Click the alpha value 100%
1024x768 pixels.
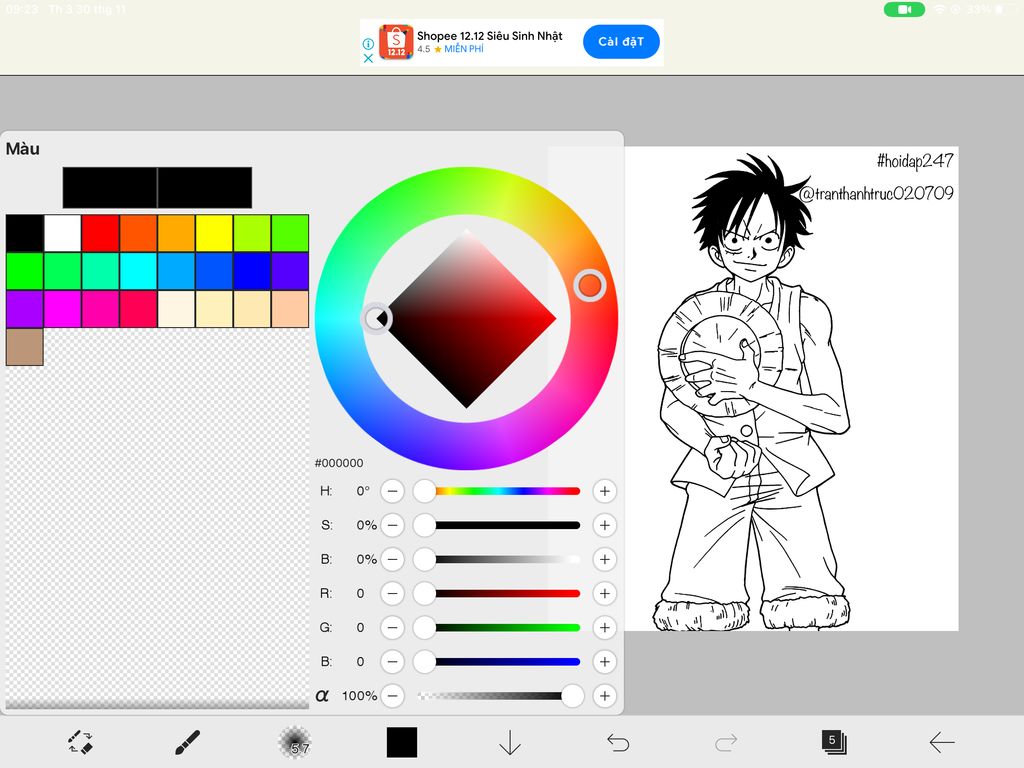[x=359, y=696]
